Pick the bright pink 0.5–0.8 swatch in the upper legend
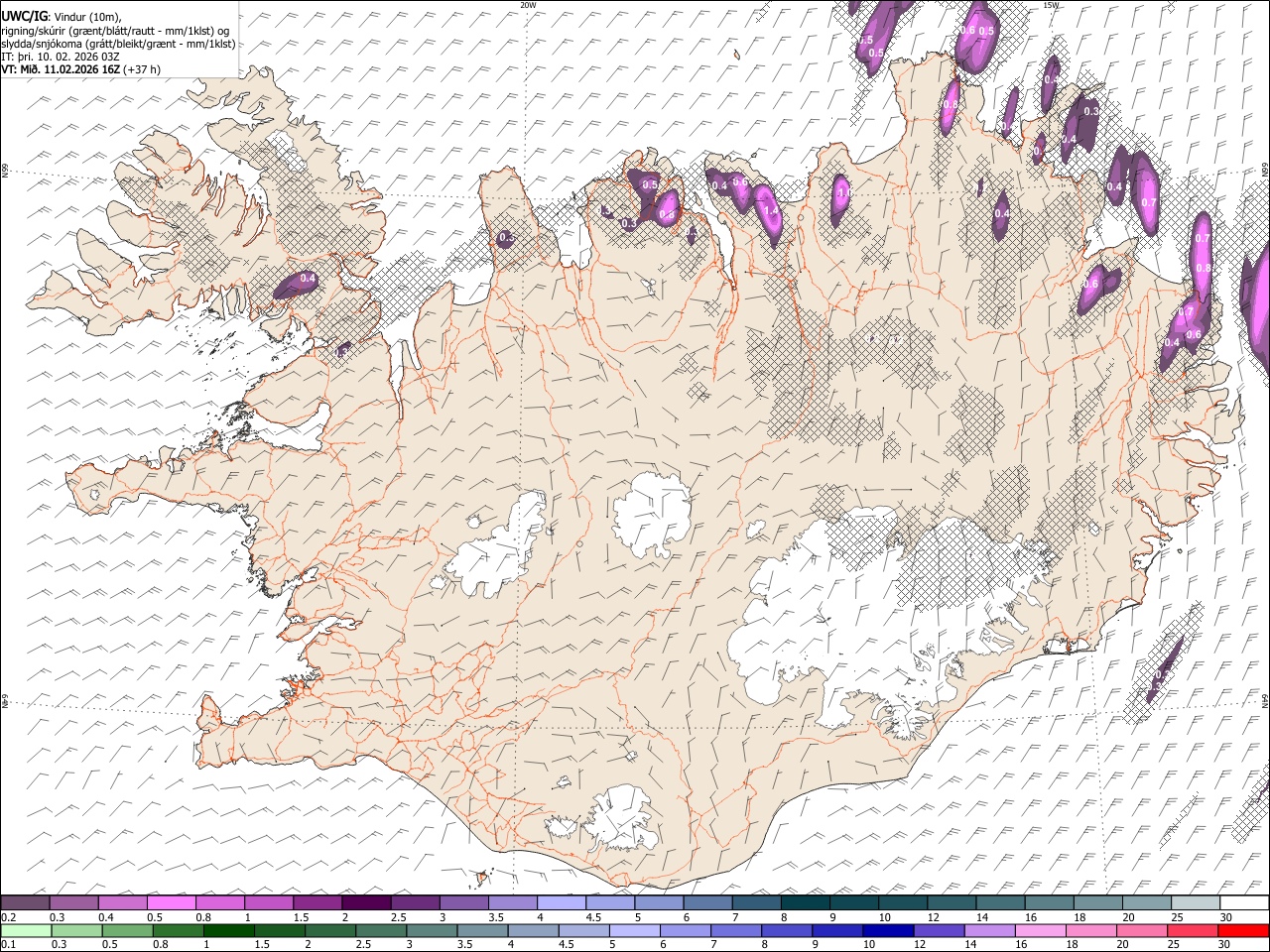Image resolution: width=1270 pixels, height=952 pixels. click(171, 903)
